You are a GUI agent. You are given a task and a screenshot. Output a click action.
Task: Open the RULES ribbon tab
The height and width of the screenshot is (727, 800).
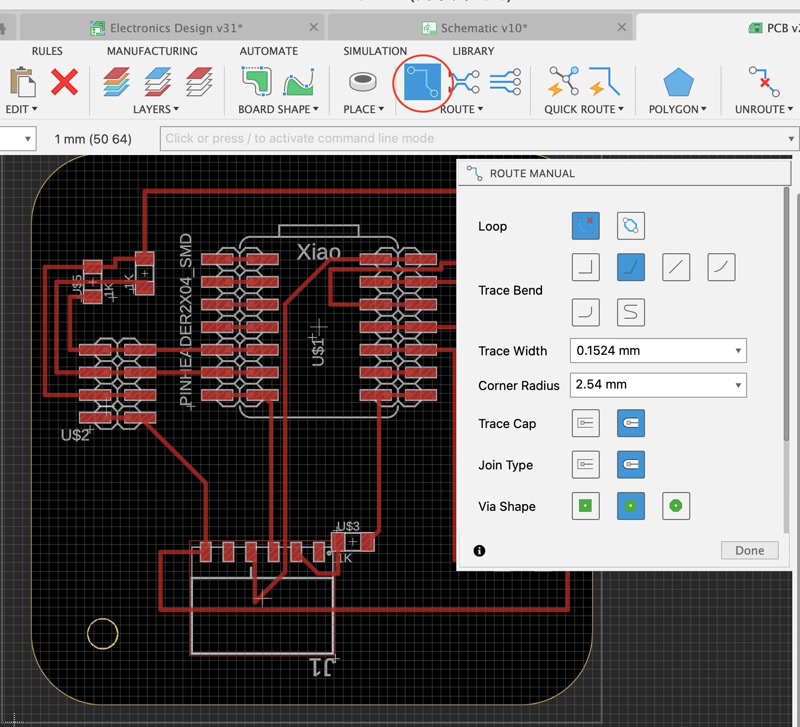click(47, 51)
